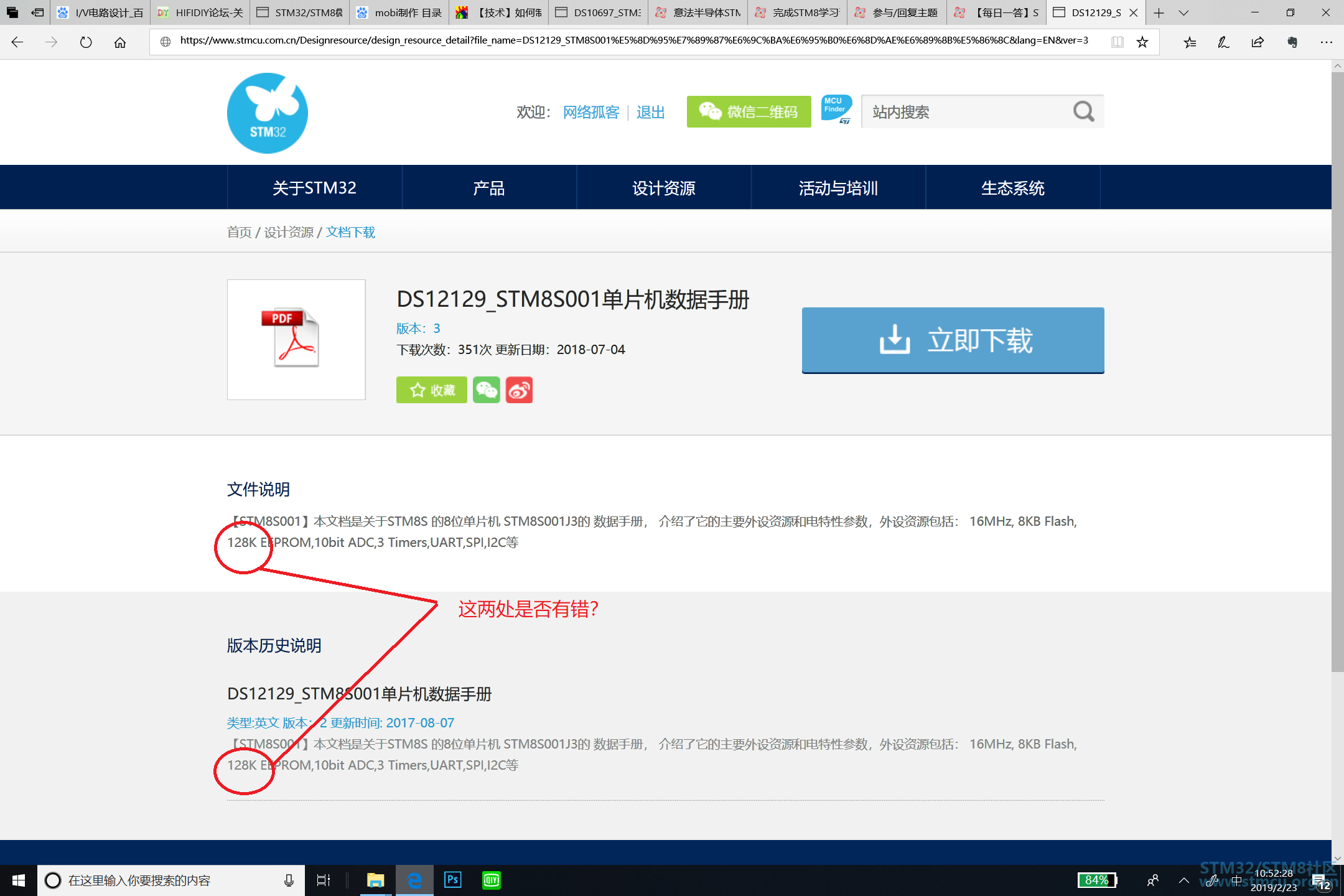Viewport: 1344px width, 896px height.
Task: Click the 84% battery indicator
Action: [1098, 880]
